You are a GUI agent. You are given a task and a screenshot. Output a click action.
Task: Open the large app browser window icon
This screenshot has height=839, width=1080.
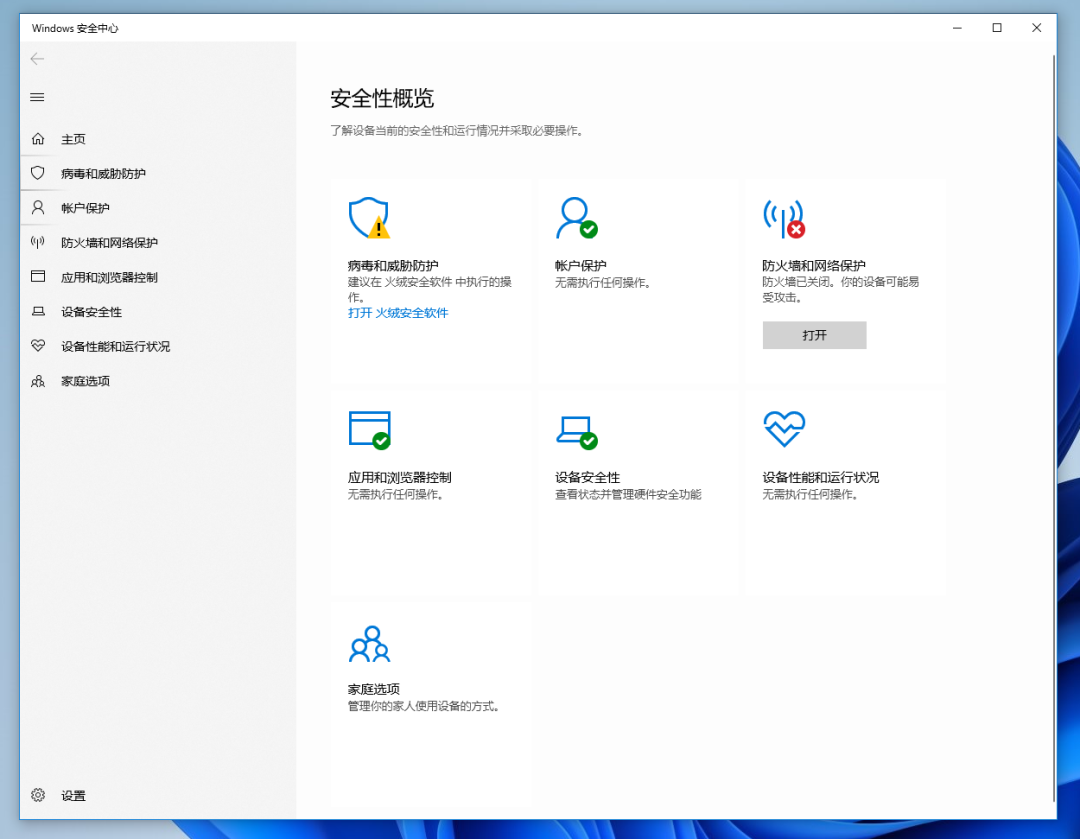click(x=370, y=430)
